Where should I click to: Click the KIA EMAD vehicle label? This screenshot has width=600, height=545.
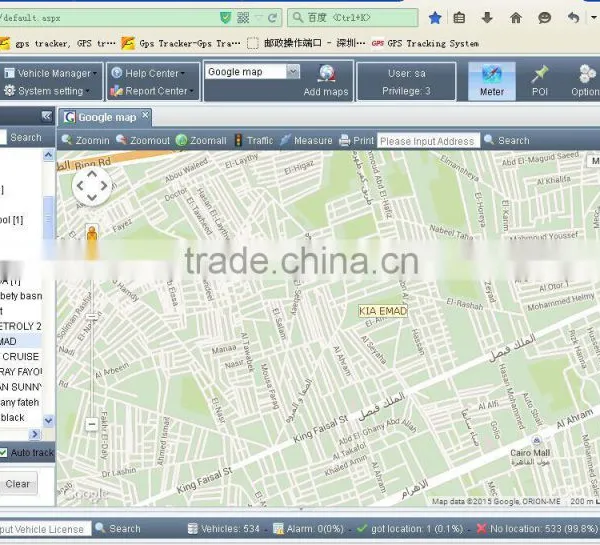click(383, 311)
